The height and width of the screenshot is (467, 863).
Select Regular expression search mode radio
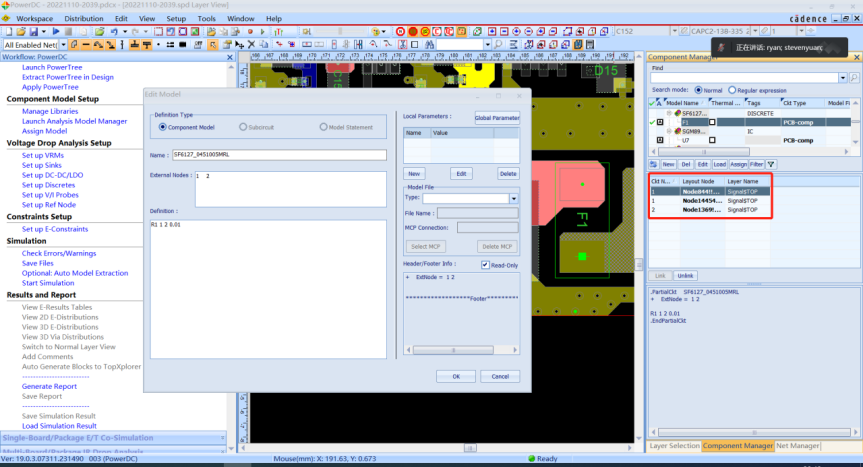(x=732, y=90)
